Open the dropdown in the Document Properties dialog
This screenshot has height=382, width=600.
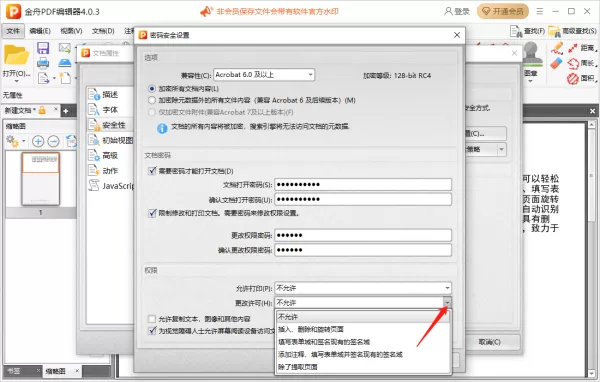(x=501, y=149)
